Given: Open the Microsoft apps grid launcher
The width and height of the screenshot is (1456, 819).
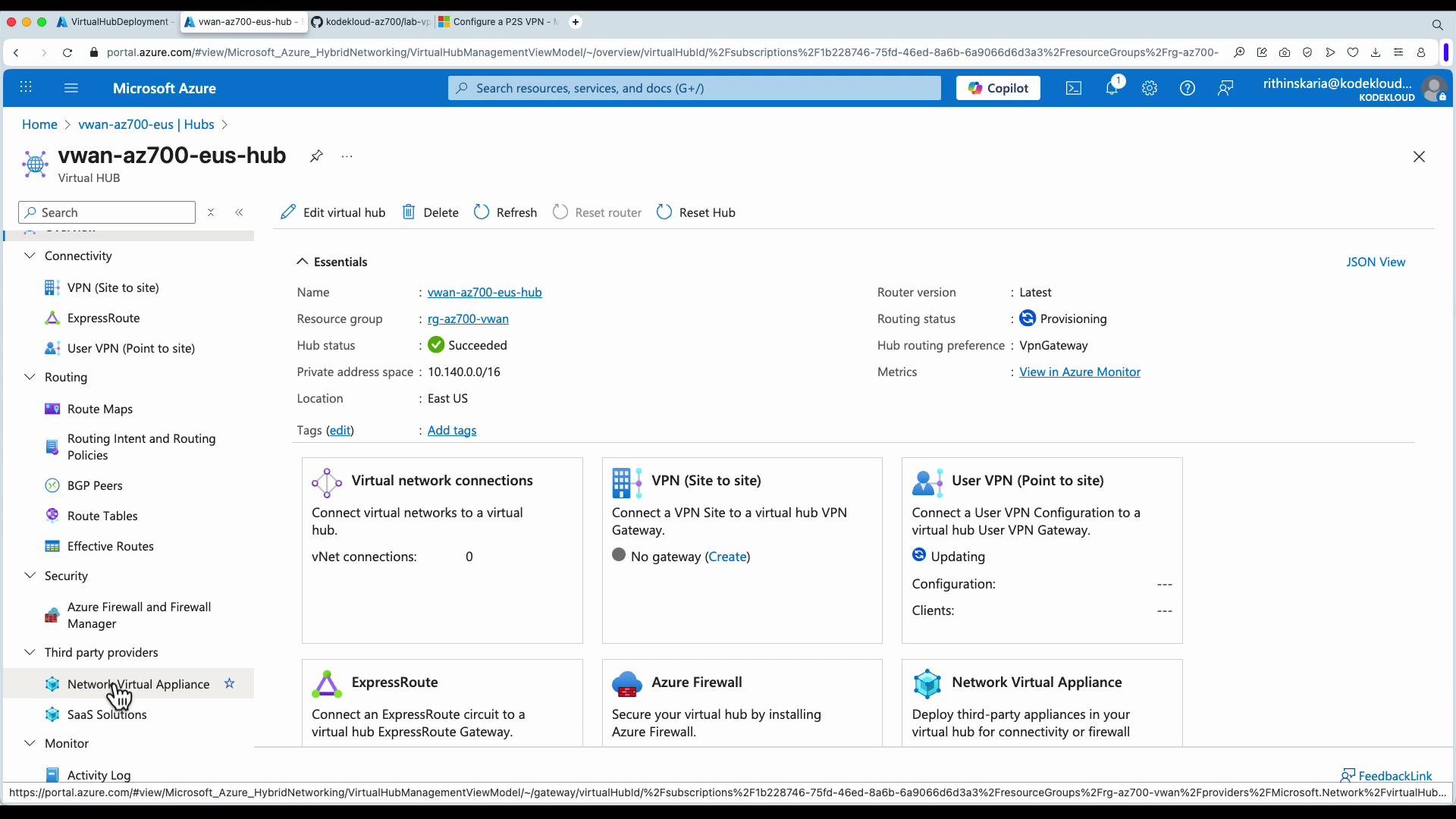Looking at the screenshot, I should [x=26, y=88].
